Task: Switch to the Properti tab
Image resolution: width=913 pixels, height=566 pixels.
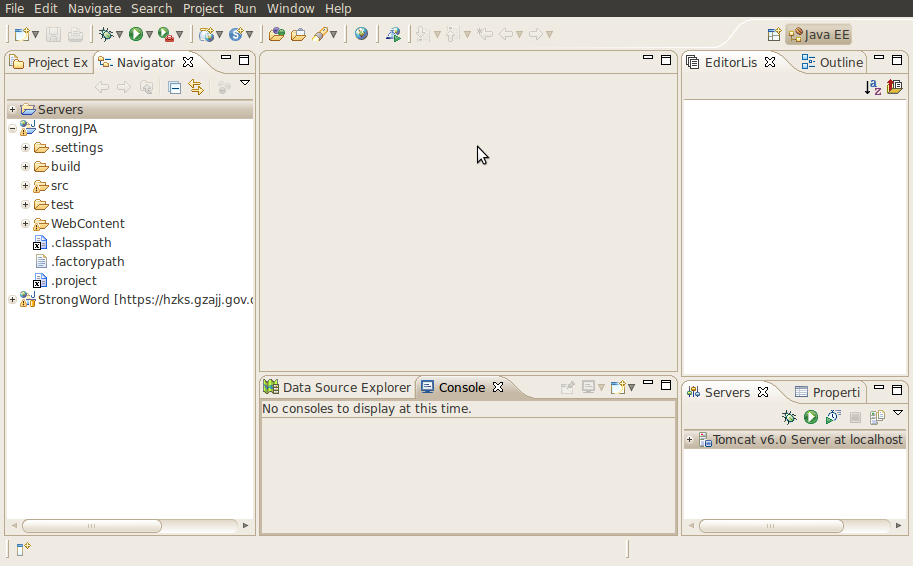Action: (x=827, y=392)
